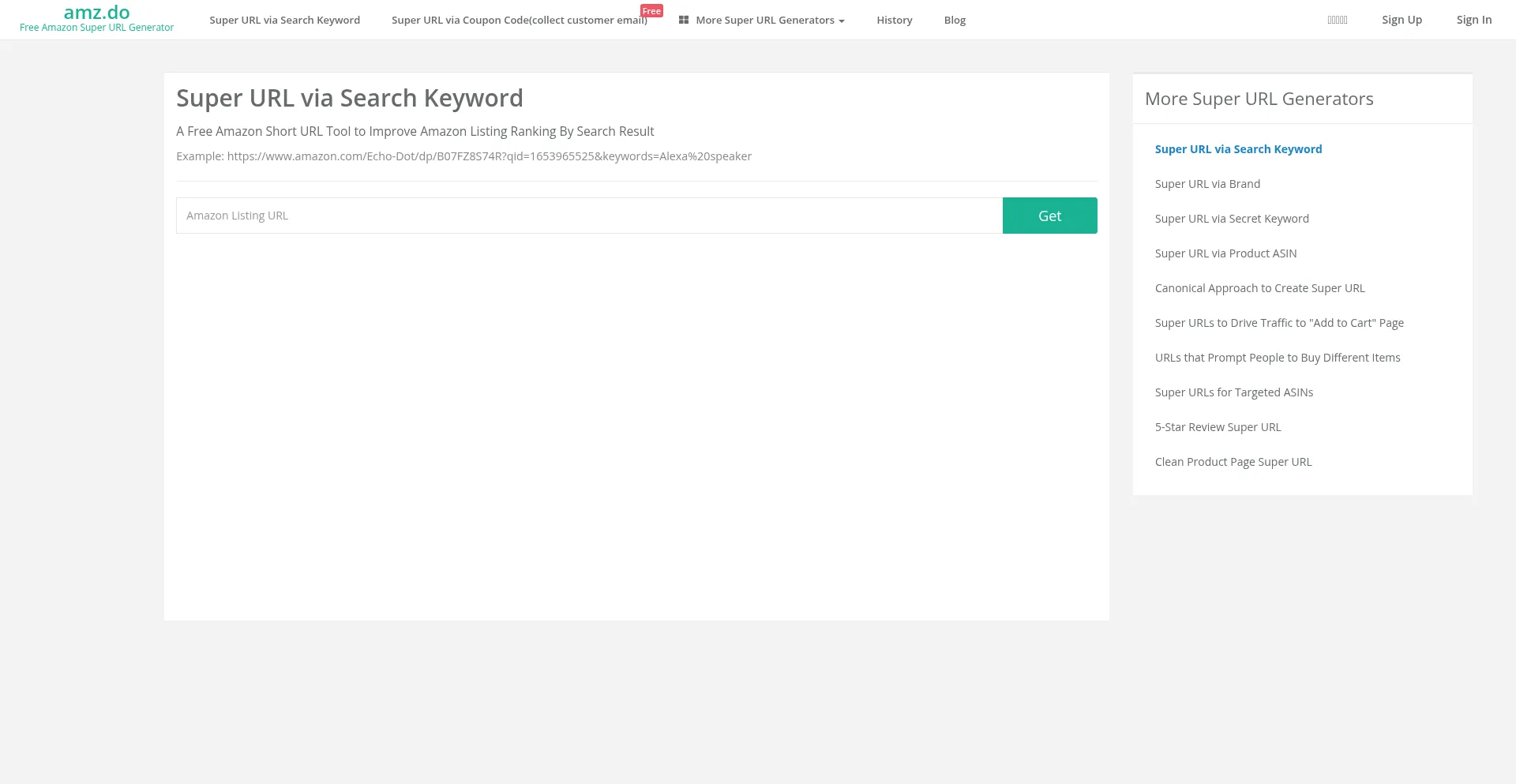The image size is (1516, 784).
Task: Open Super URL via Search Keyword nav item
Action: (x=284, y=21)
